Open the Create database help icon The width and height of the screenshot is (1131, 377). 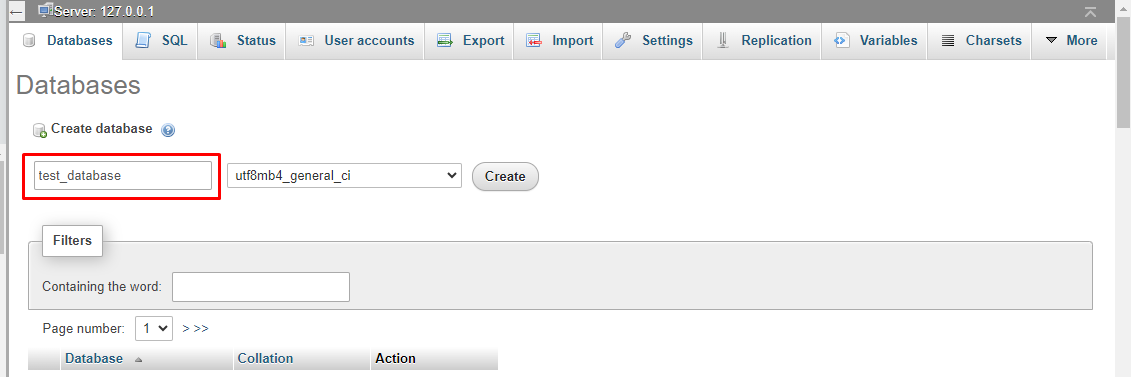point(168,130)
